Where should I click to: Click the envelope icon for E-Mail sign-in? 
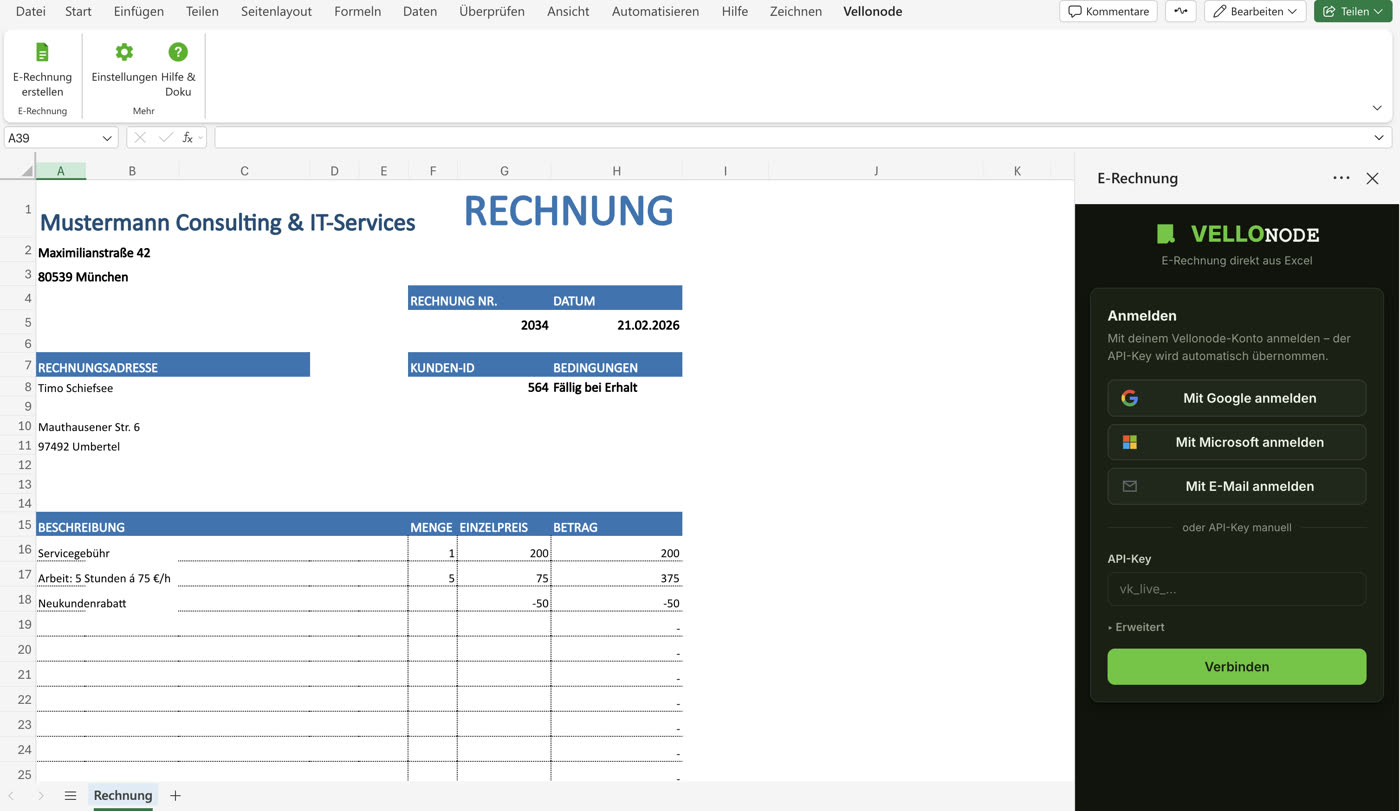1130,486
